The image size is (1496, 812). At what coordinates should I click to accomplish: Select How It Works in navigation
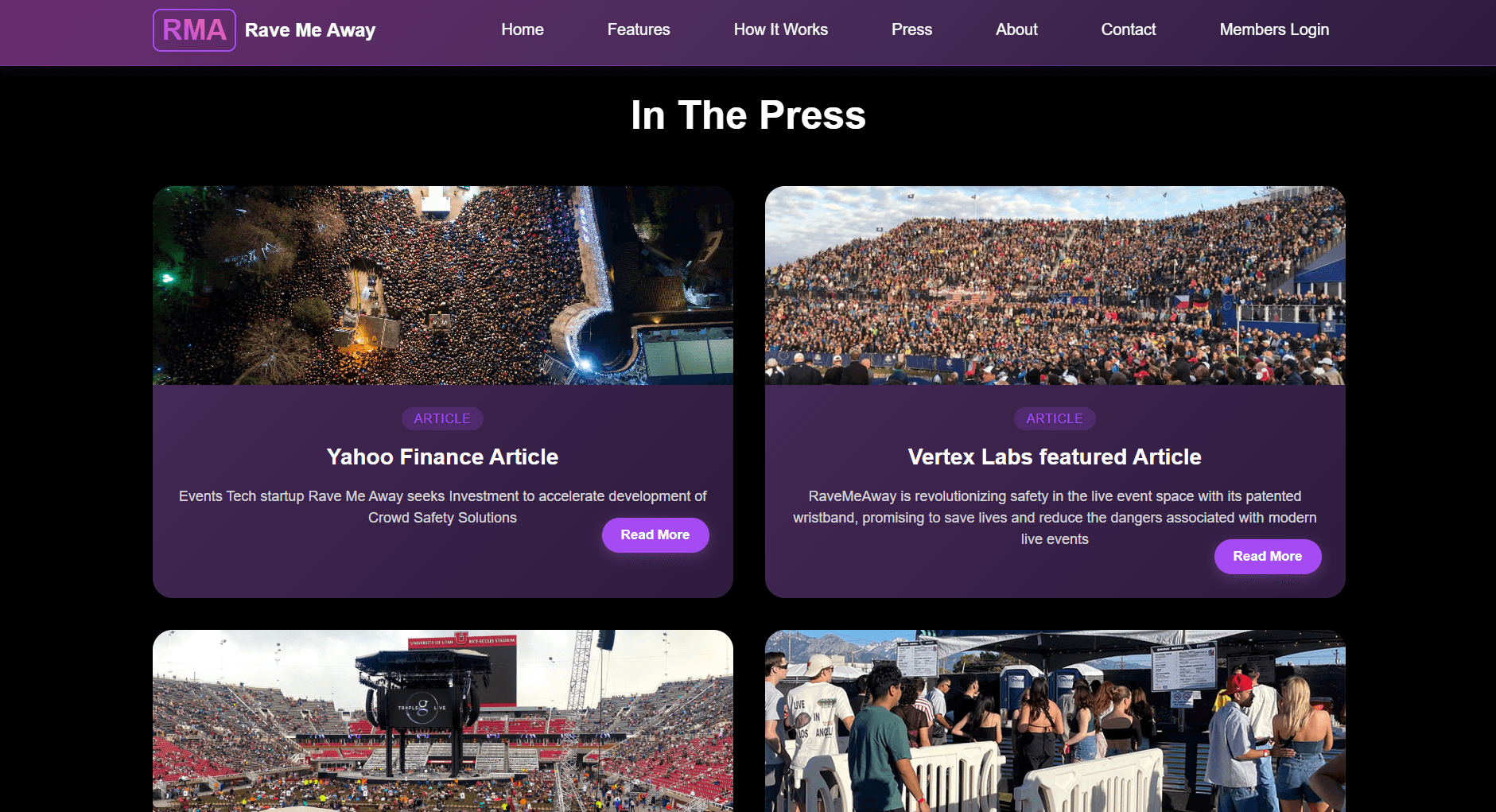coord(781,29)
